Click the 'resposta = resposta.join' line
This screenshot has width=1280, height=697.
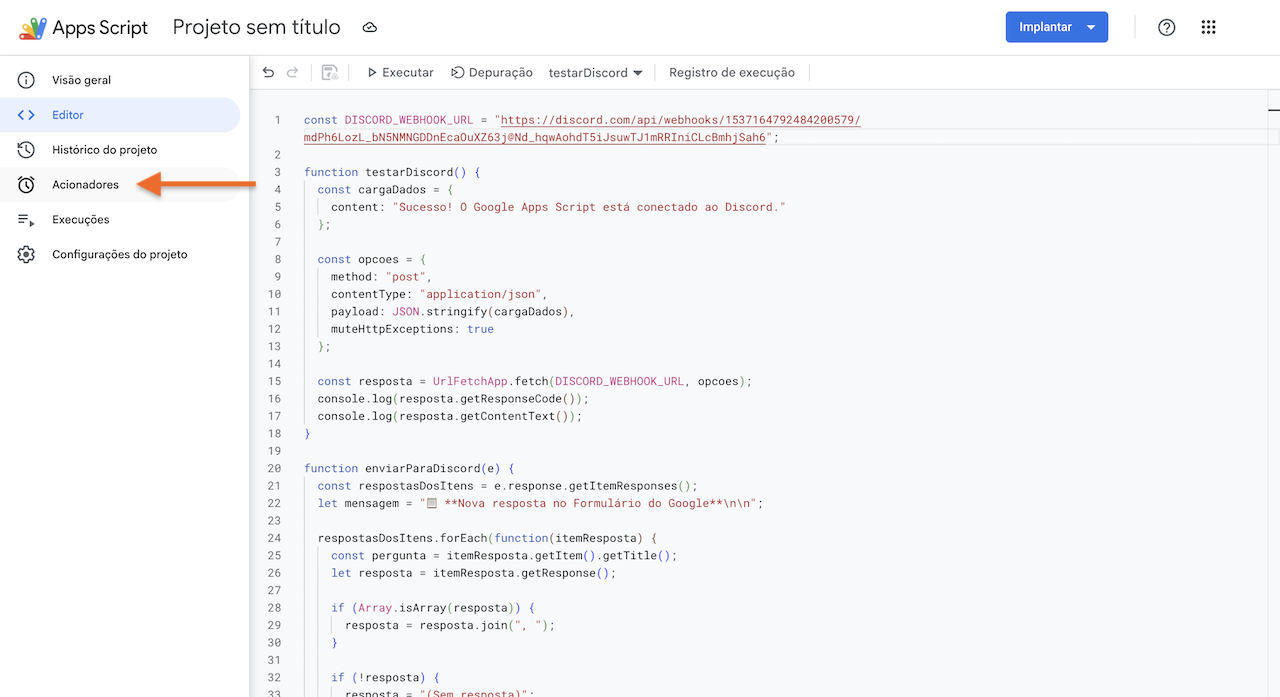pyautogui.click(x=450, y=625)
